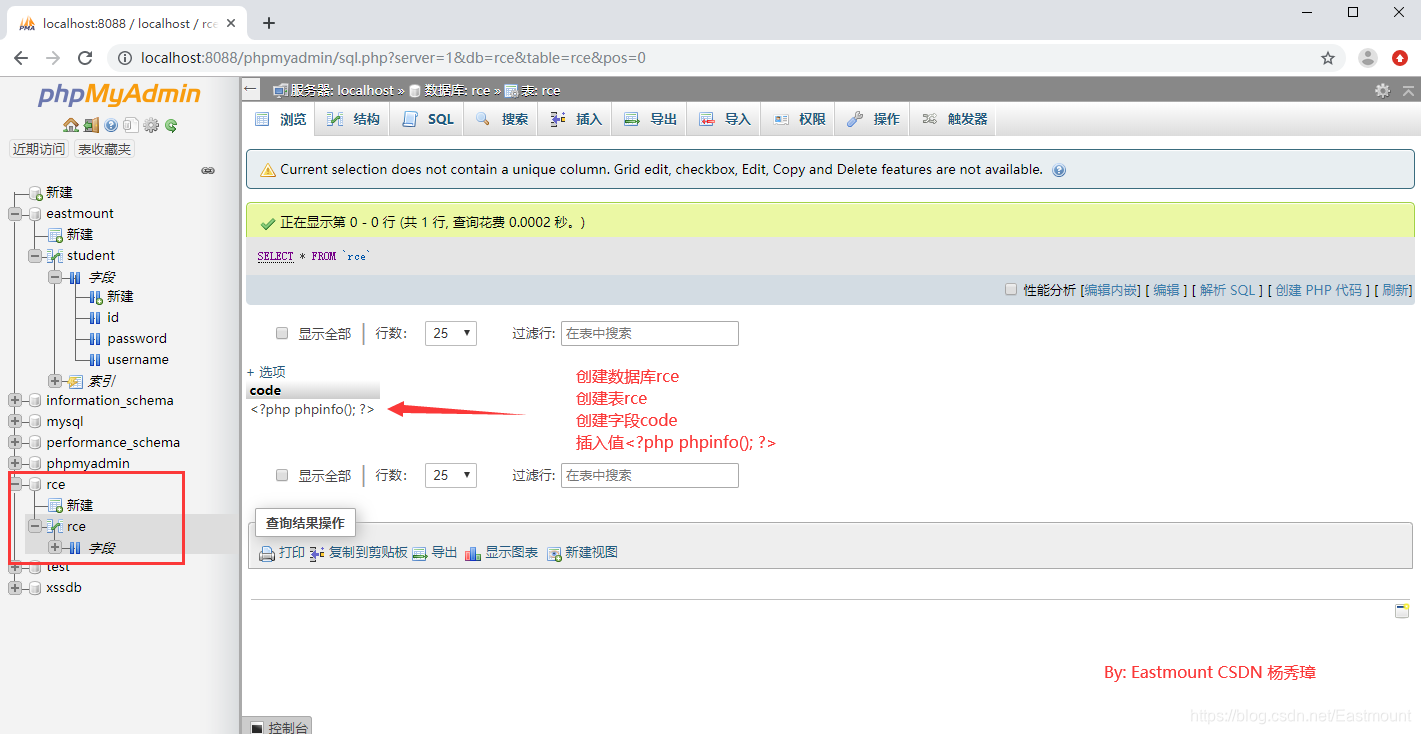Click 创建 PHP 代码 link
This screenshot has height=734, width=1421.
coord(1318,290)
